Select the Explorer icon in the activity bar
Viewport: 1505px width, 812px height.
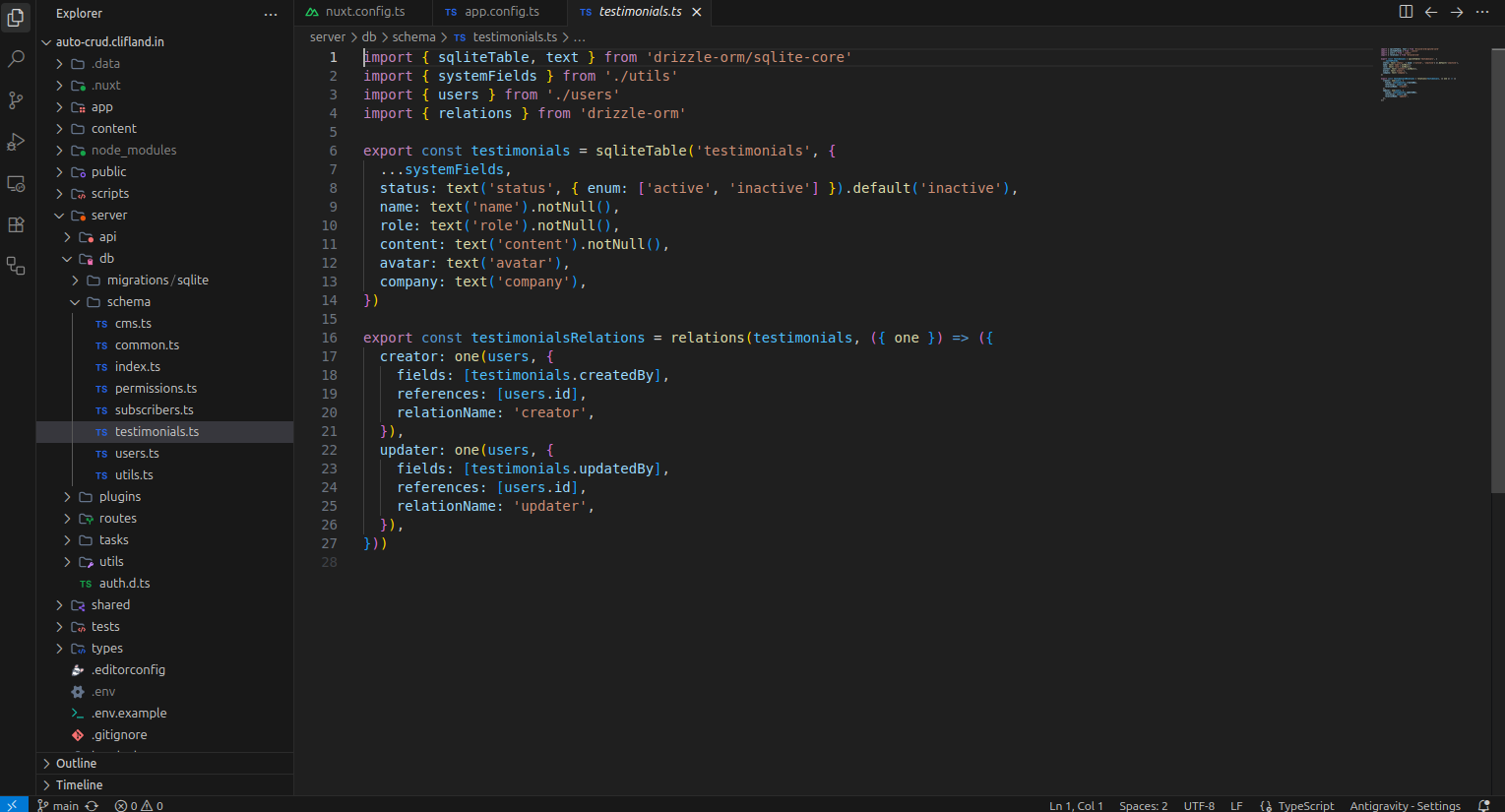point(15,17)
